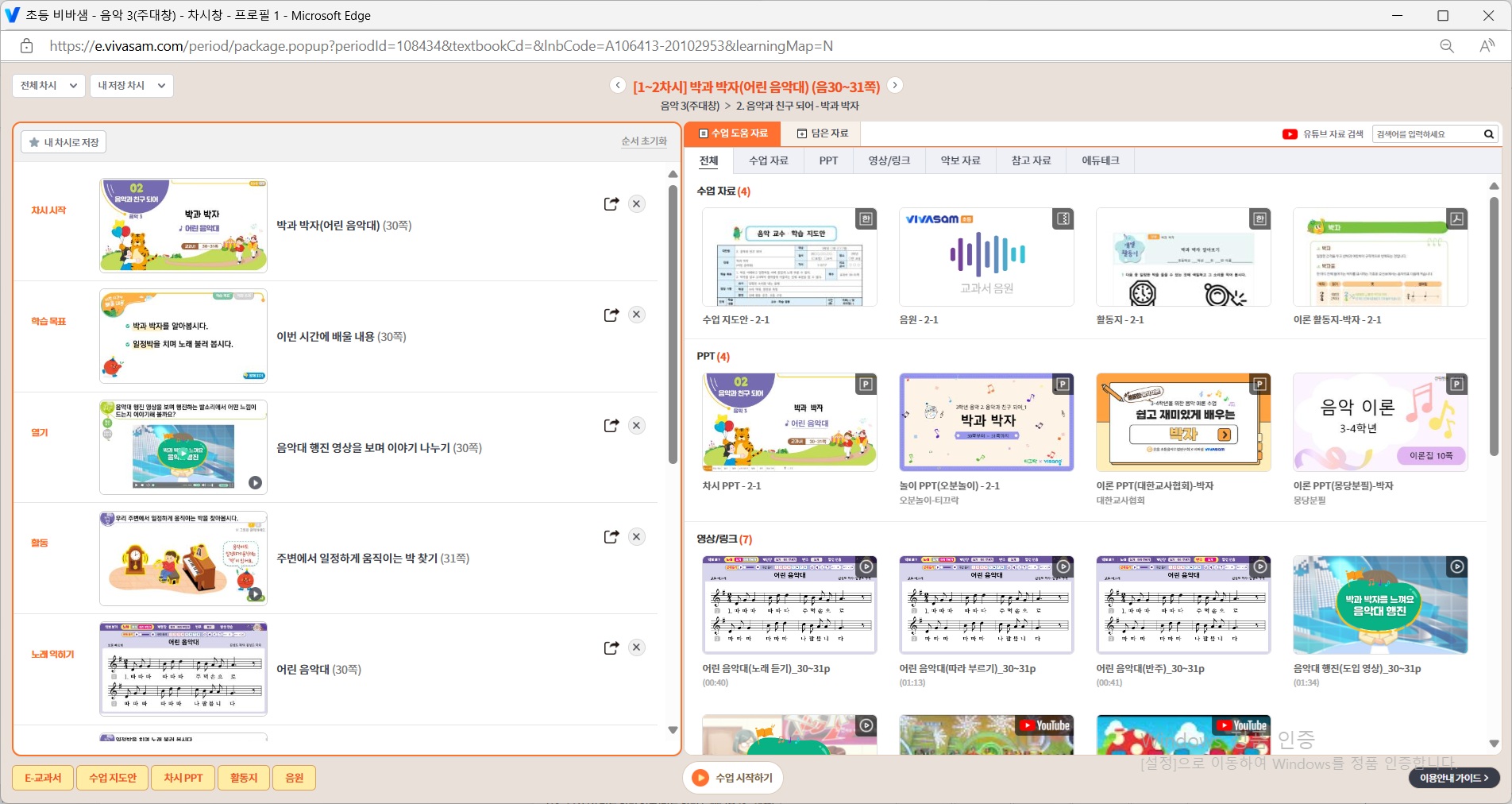Click the 음원 bottom button
Image resolution: width=1512 pixels, height=804 pixels.
pyautogui.click(x=295, y=778)
